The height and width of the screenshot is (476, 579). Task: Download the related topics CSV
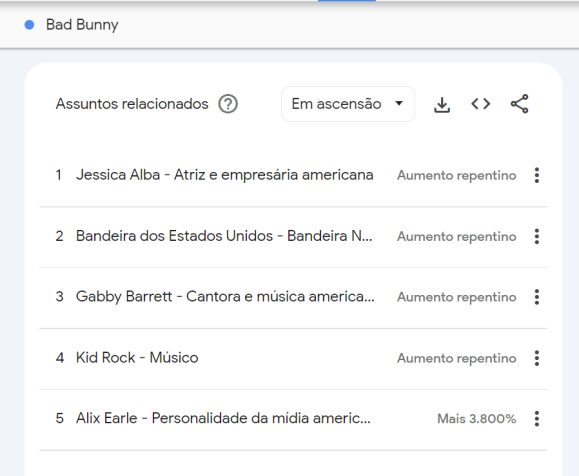442,105
